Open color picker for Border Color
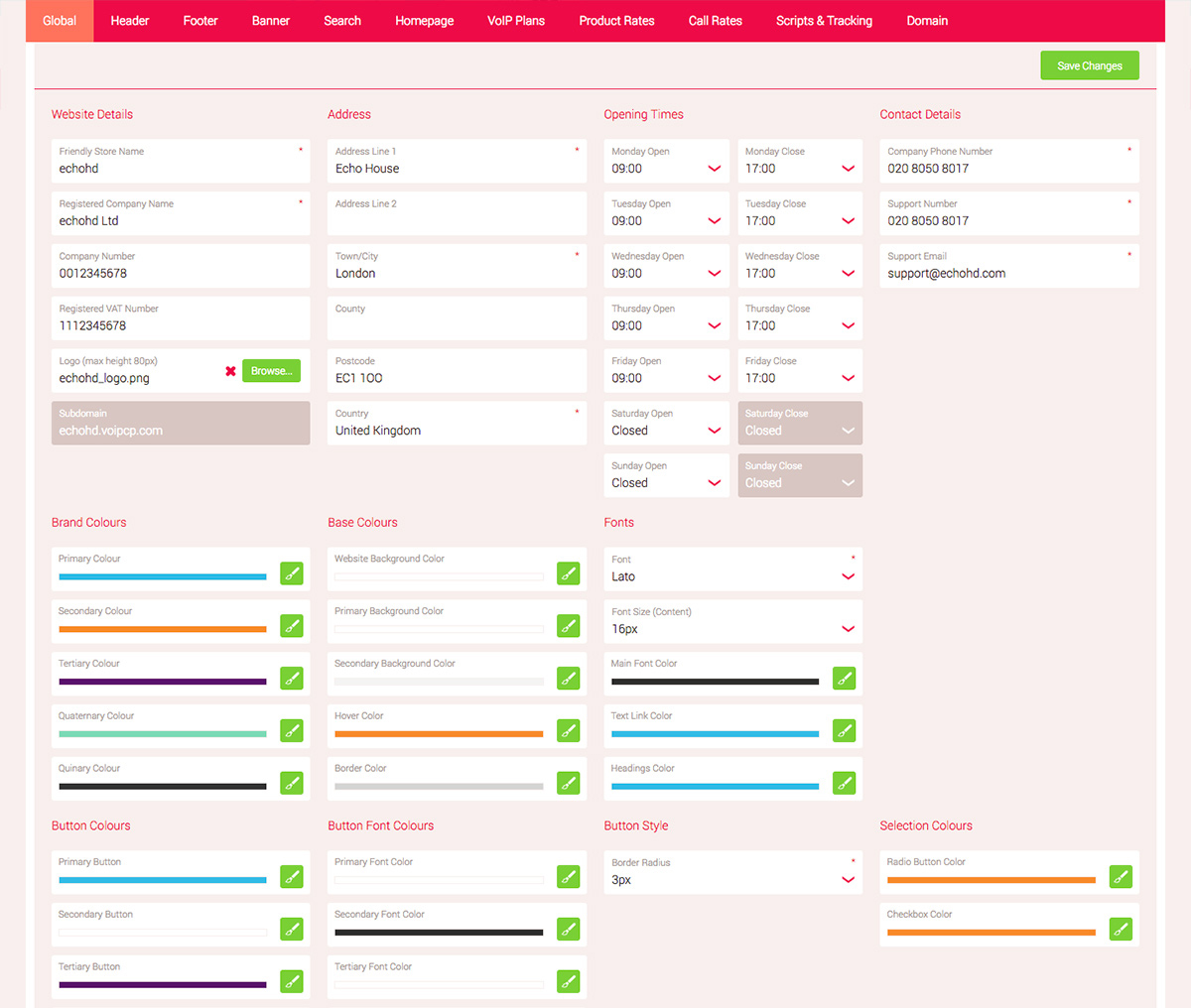Screen dimensions: 1191x1008 coord(569,783)
